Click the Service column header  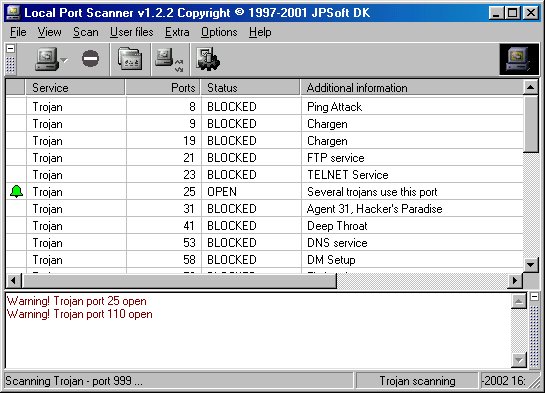click(75, 87)
